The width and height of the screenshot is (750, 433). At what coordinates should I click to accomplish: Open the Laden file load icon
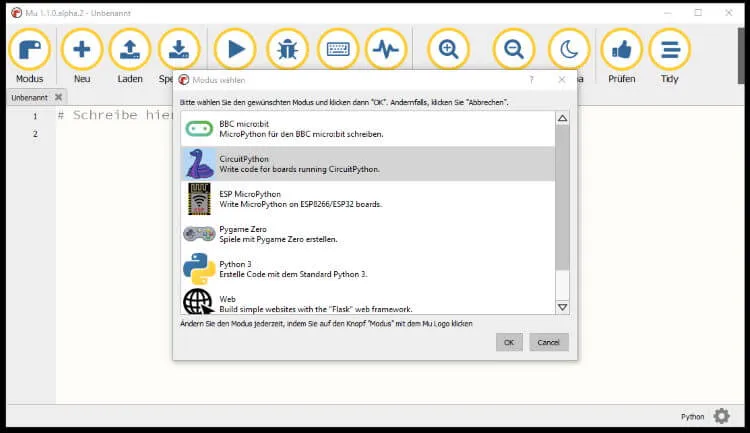pos(130,49)
